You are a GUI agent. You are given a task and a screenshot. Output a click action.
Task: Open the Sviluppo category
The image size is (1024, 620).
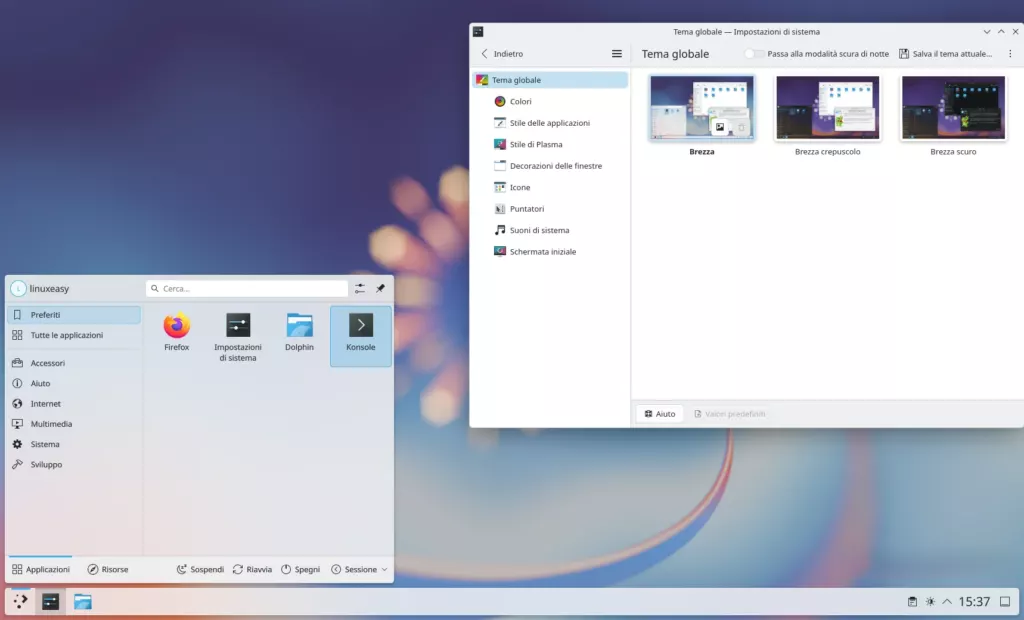coord(74,465)
